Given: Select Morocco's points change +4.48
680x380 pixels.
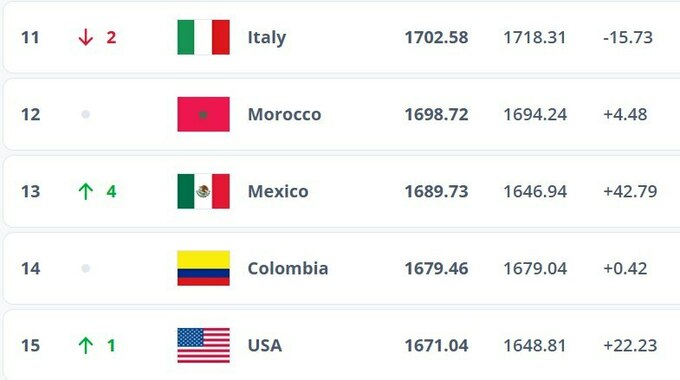Looking at the screenshot, I should pos(625,115).
